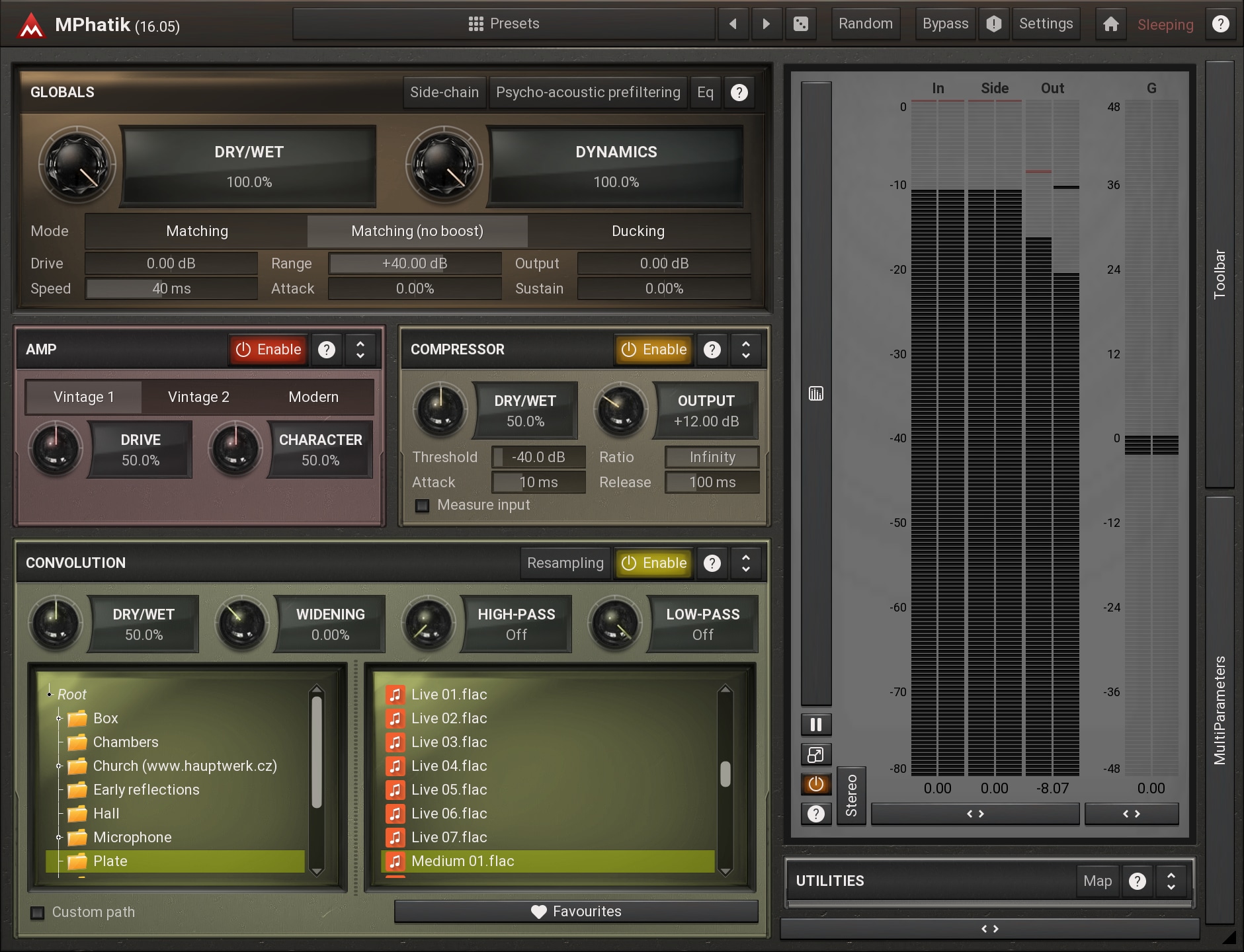Click the exclamation panic icon next to Bypass

(x=993, y=24)
